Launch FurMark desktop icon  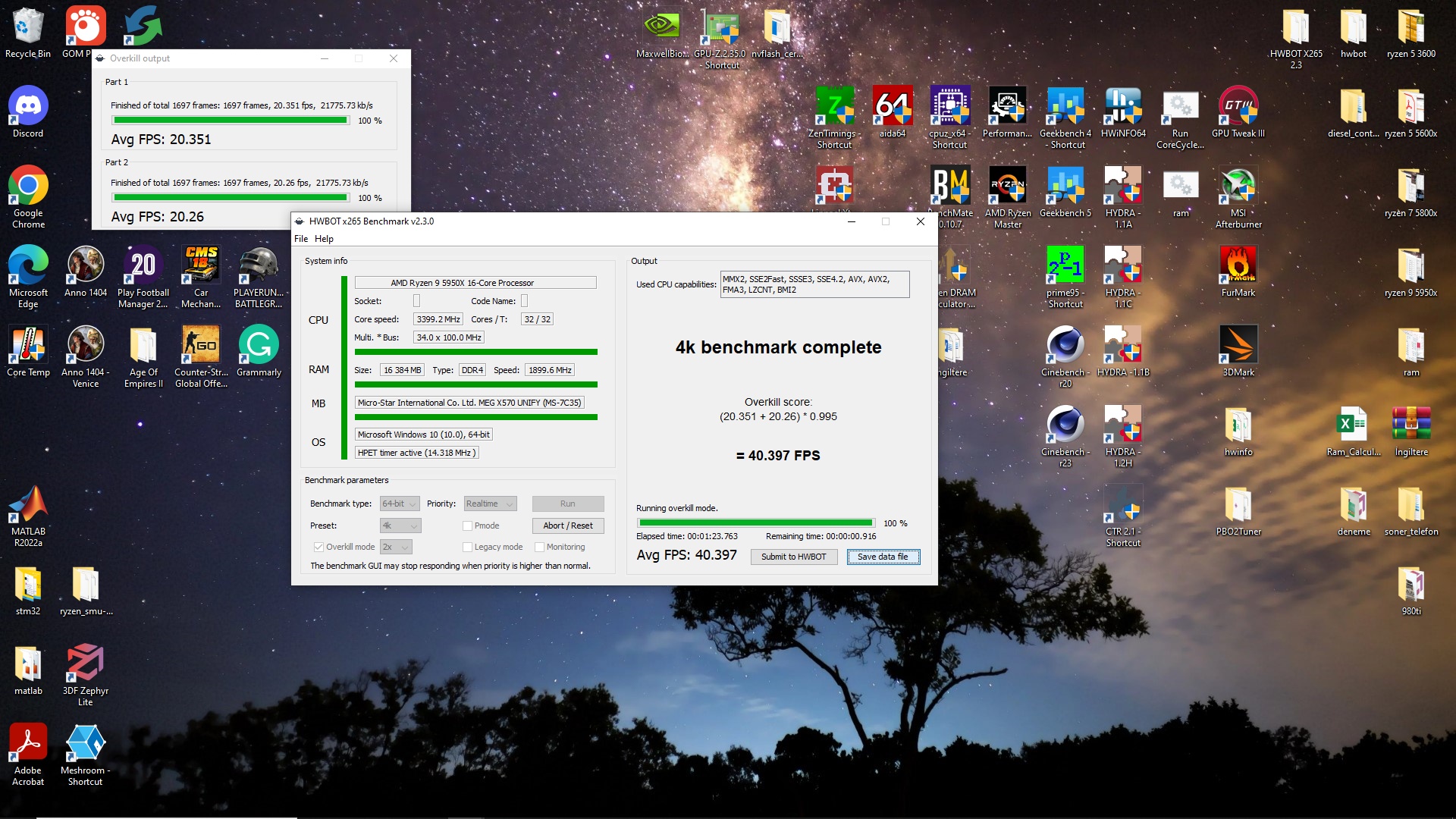1238,271
